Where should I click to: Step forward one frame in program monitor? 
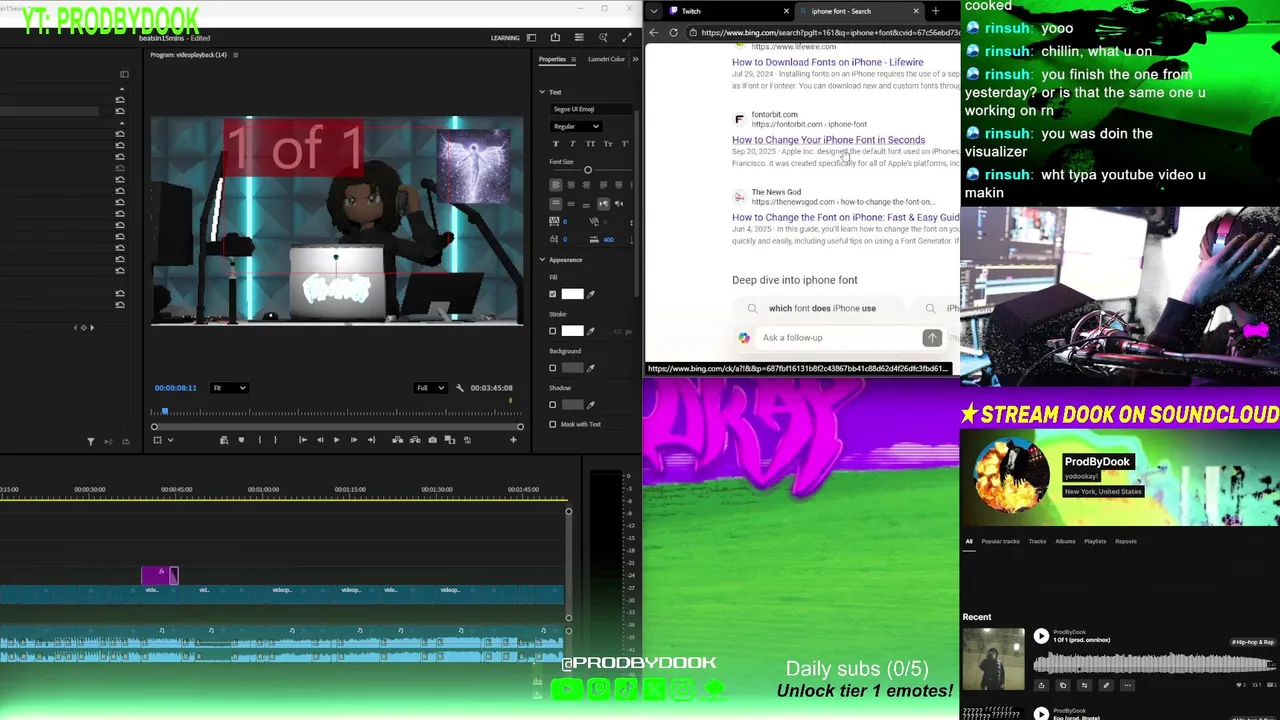click(353, 440)
